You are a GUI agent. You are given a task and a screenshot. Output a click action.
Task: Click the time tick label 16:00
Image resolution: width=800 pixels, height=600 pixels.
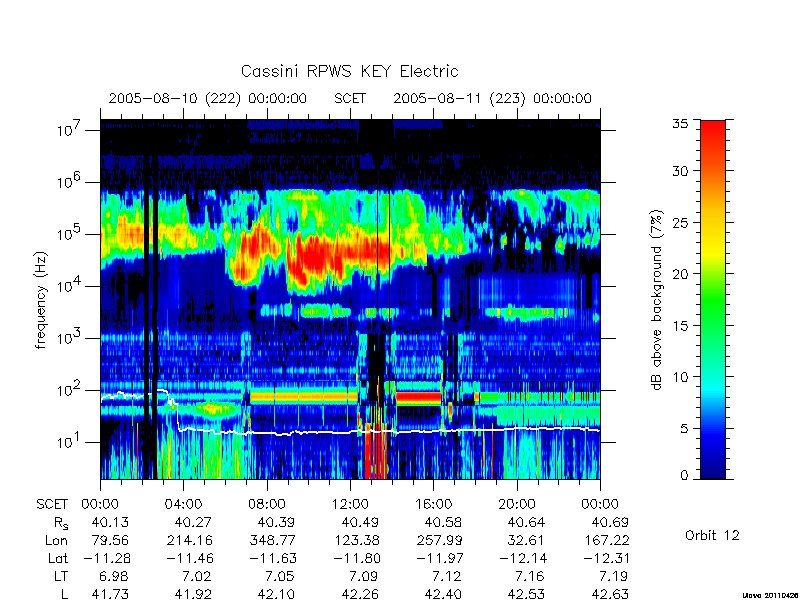pyautogui.click(x=433, y=505)
